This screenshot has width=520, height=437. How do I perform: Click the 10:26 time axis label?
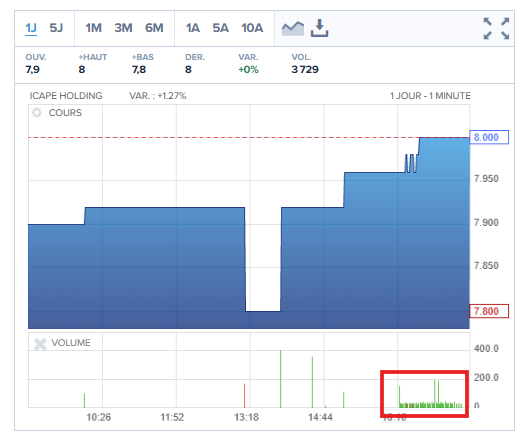(99, 417)
